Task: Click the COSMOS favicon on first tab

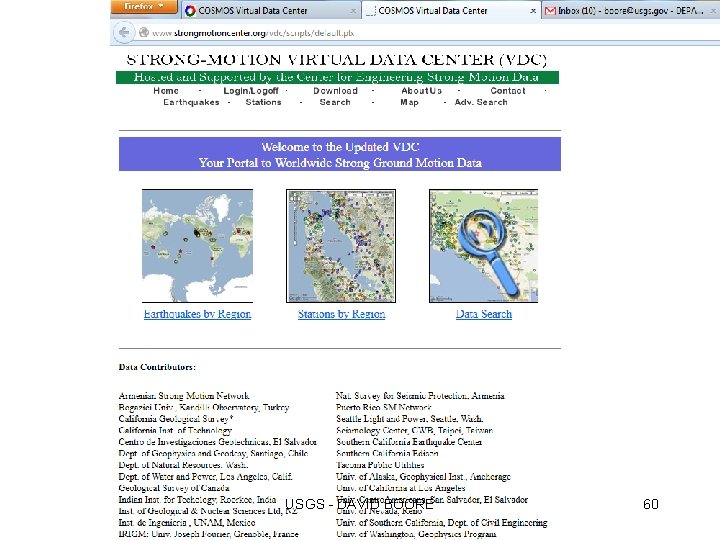Action: 190,11
